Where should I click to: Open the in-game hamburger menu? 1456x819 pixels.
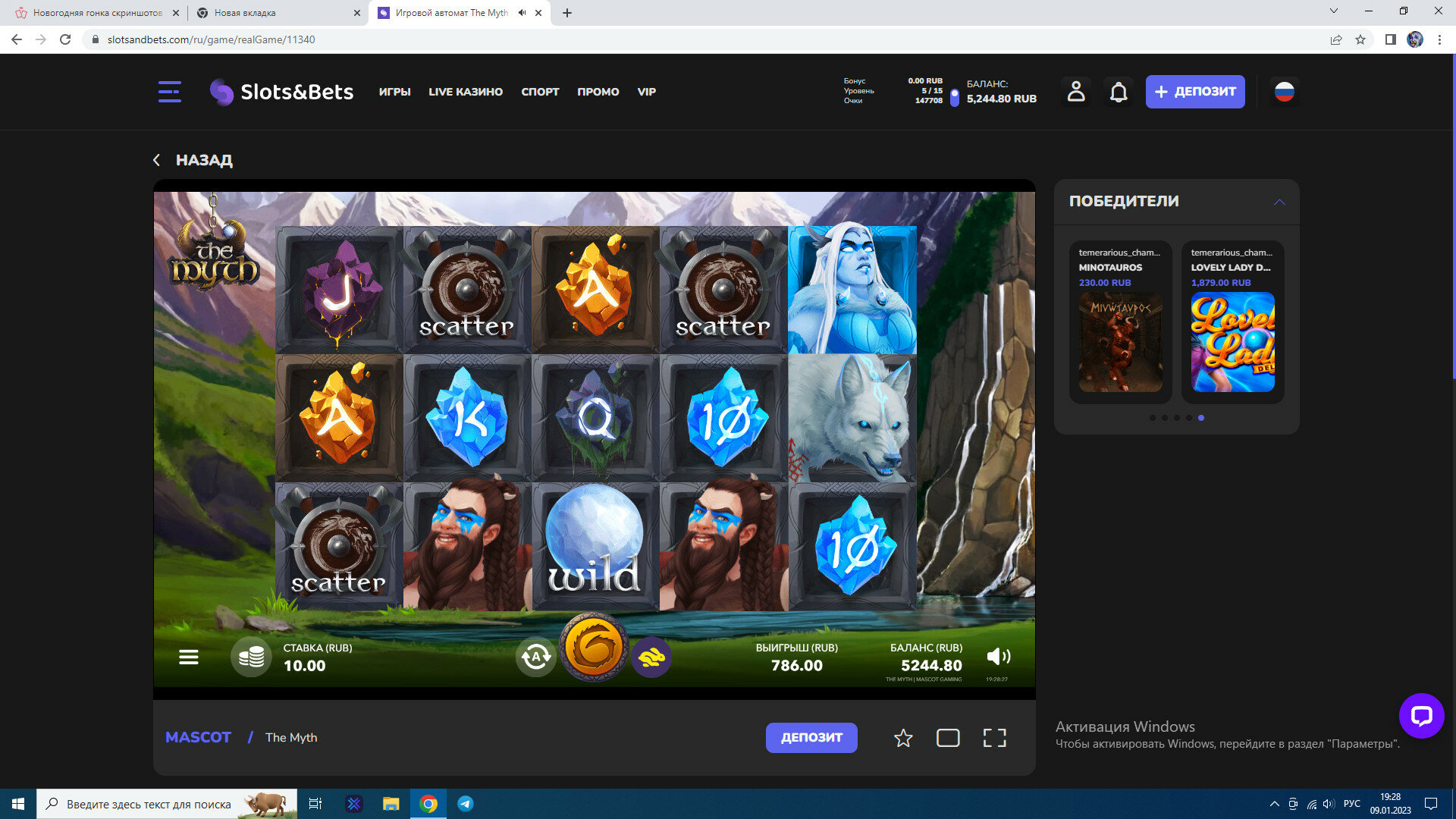189,657
